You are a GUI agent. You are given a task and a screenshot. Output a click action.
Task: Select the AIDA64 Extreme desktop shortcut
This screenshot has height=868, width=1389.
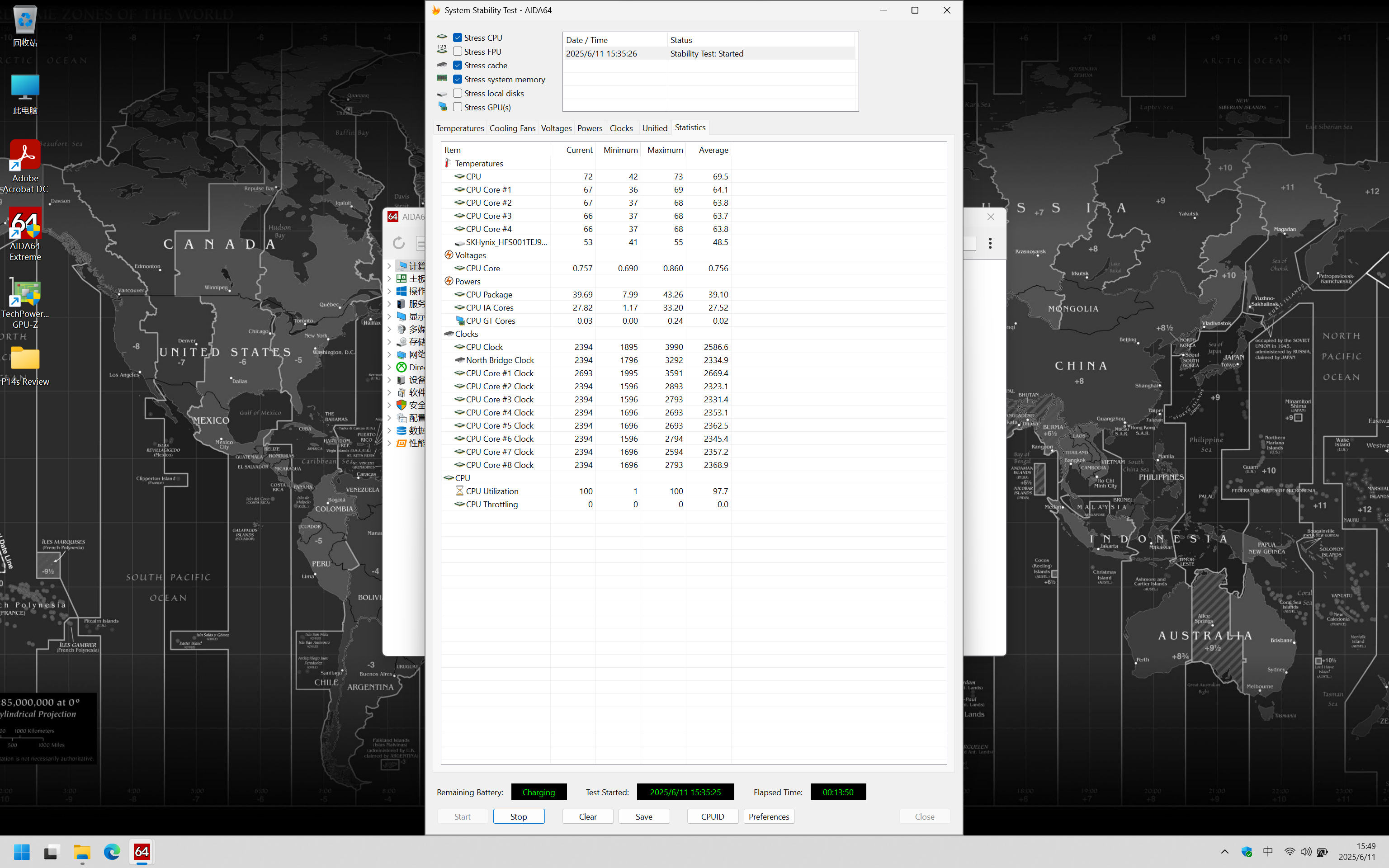tap(25, 234)
